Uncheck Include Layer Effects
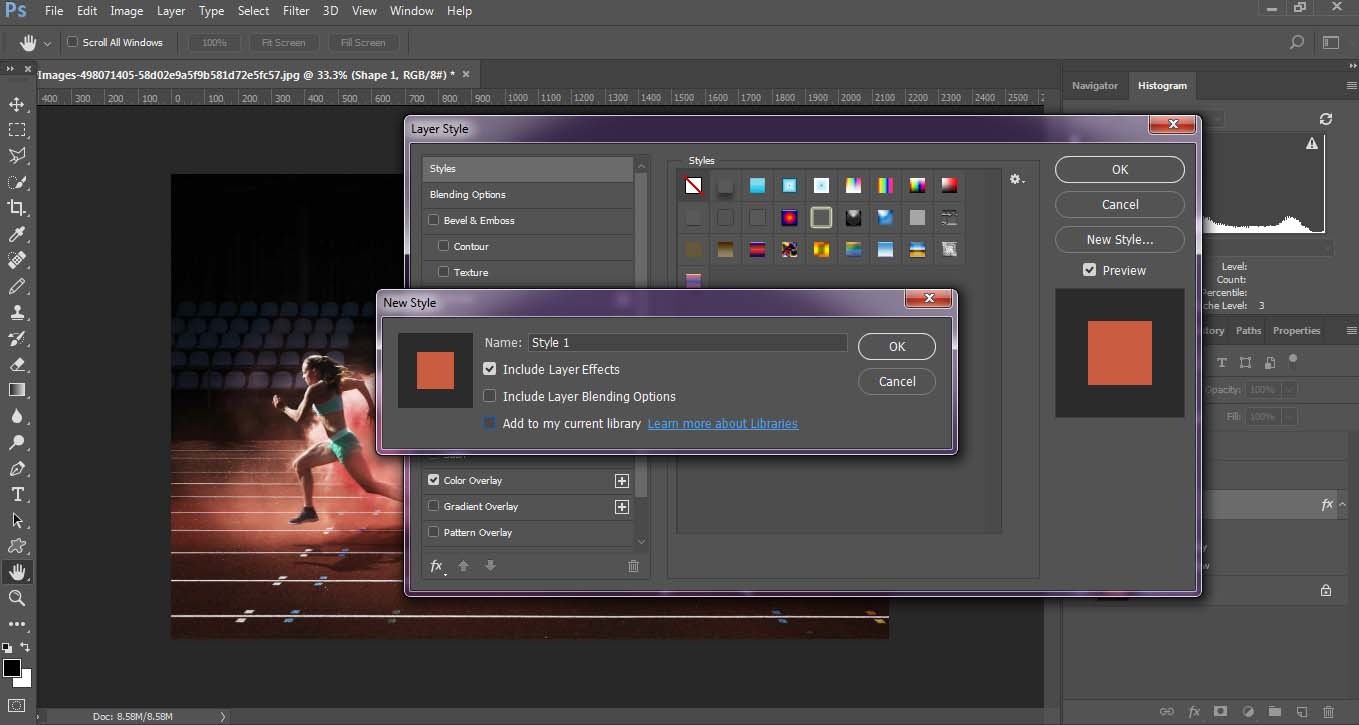1359x725 pixels. click(489, 369)
